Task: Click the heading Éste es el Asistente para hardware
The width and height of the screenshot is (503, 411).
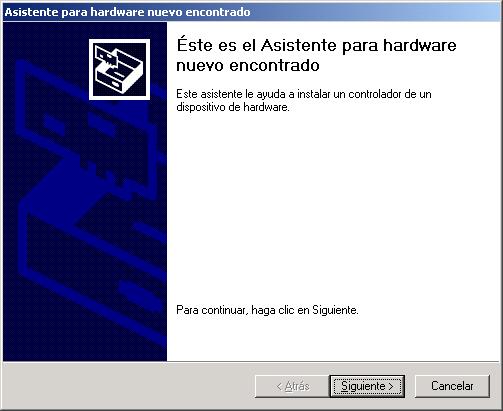Action: point(316,45)
